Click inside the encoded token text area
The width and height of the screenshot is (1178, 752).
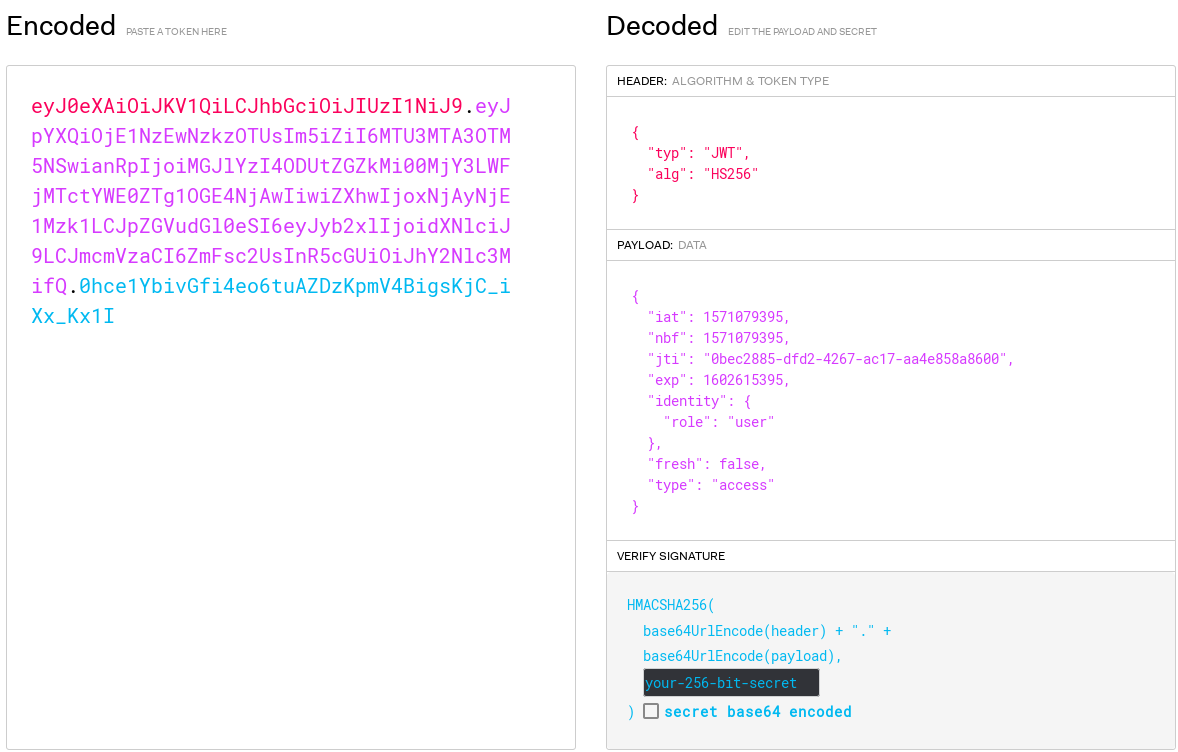coord(291,407)
